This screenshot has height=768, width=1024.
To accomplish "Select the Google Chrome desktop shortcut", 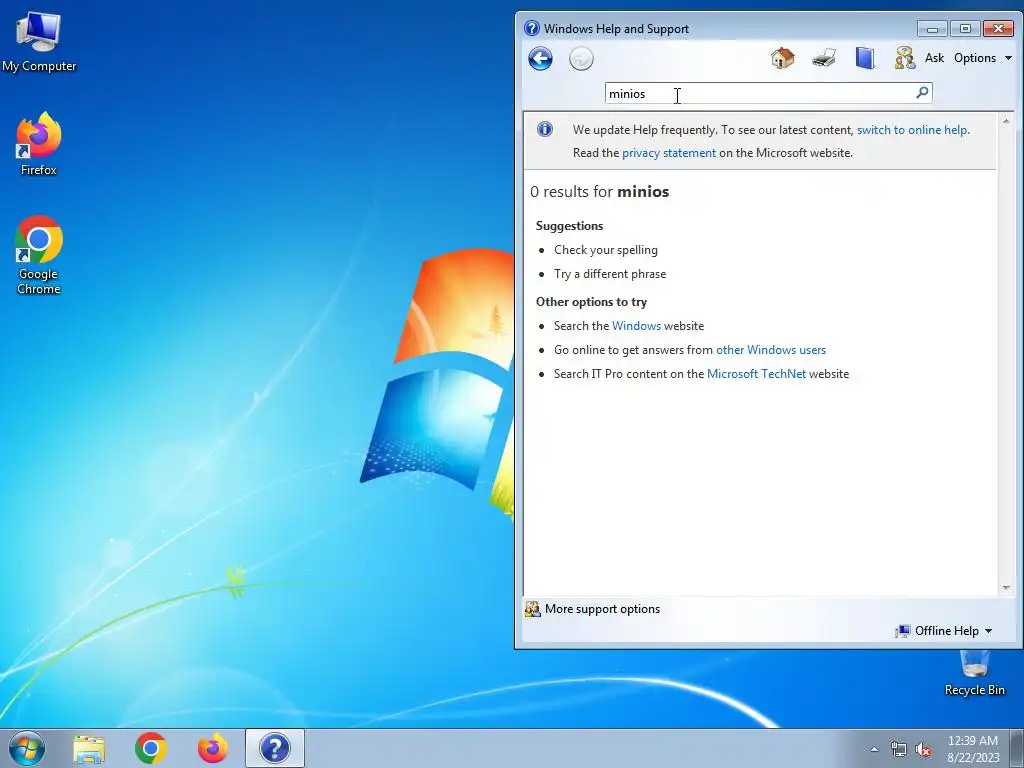I will (39, 255).
